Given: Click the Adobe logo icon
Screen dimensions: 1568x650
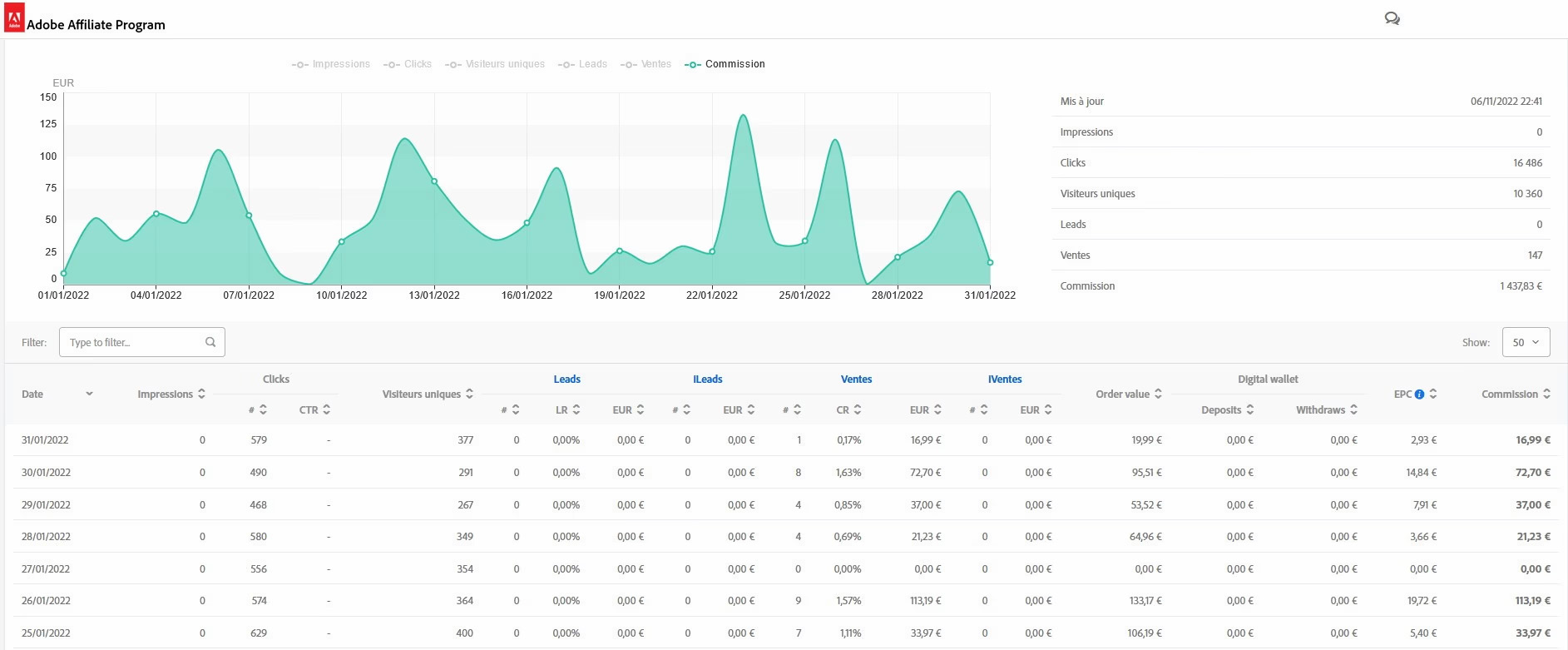Looking at the screenshot, I should click(14, 17).
